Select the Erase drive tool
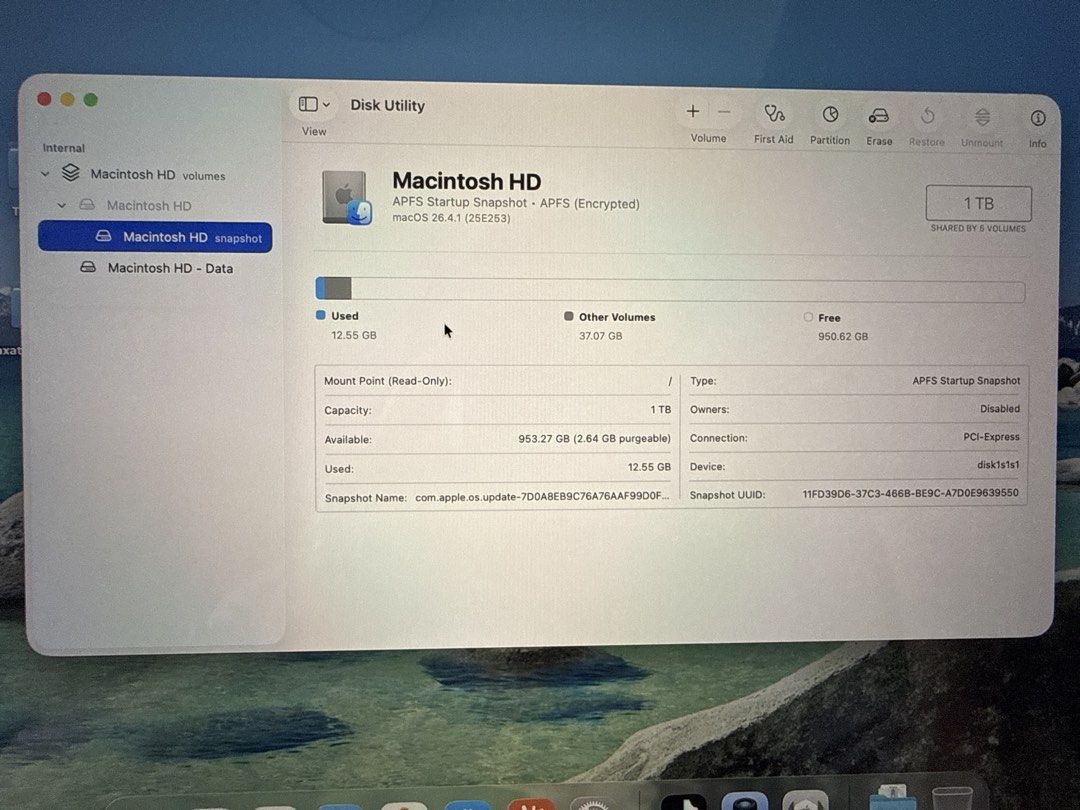The height and width of the screenshot is (810, 1080). tap(879, 116)
